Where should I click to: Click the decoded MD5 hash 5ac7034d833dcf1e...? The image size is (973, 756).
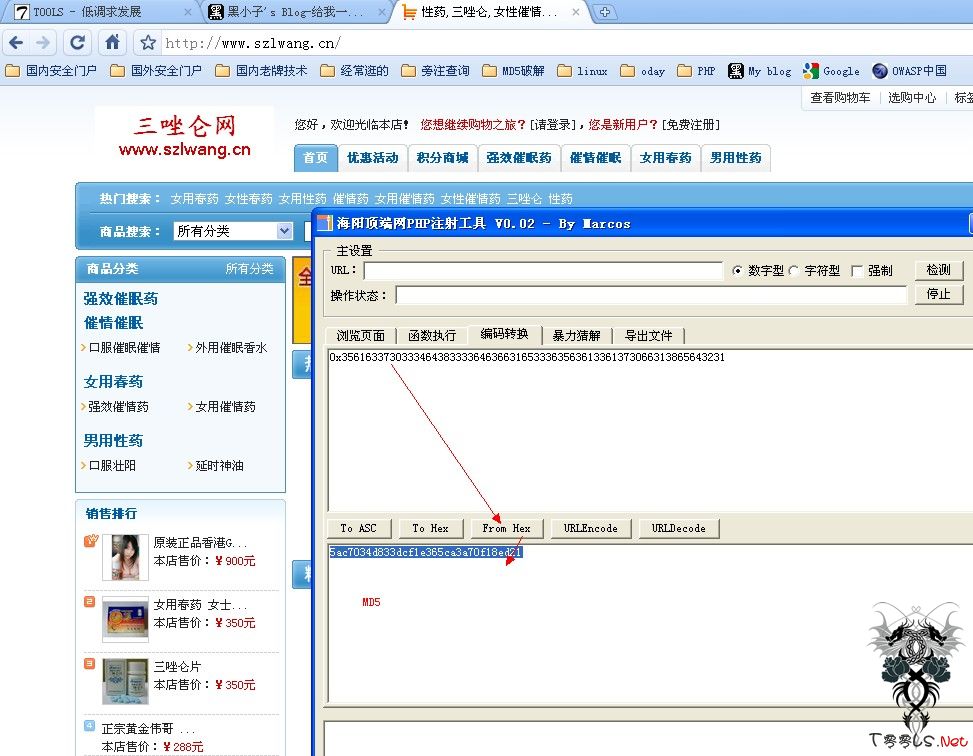point(426,552)
